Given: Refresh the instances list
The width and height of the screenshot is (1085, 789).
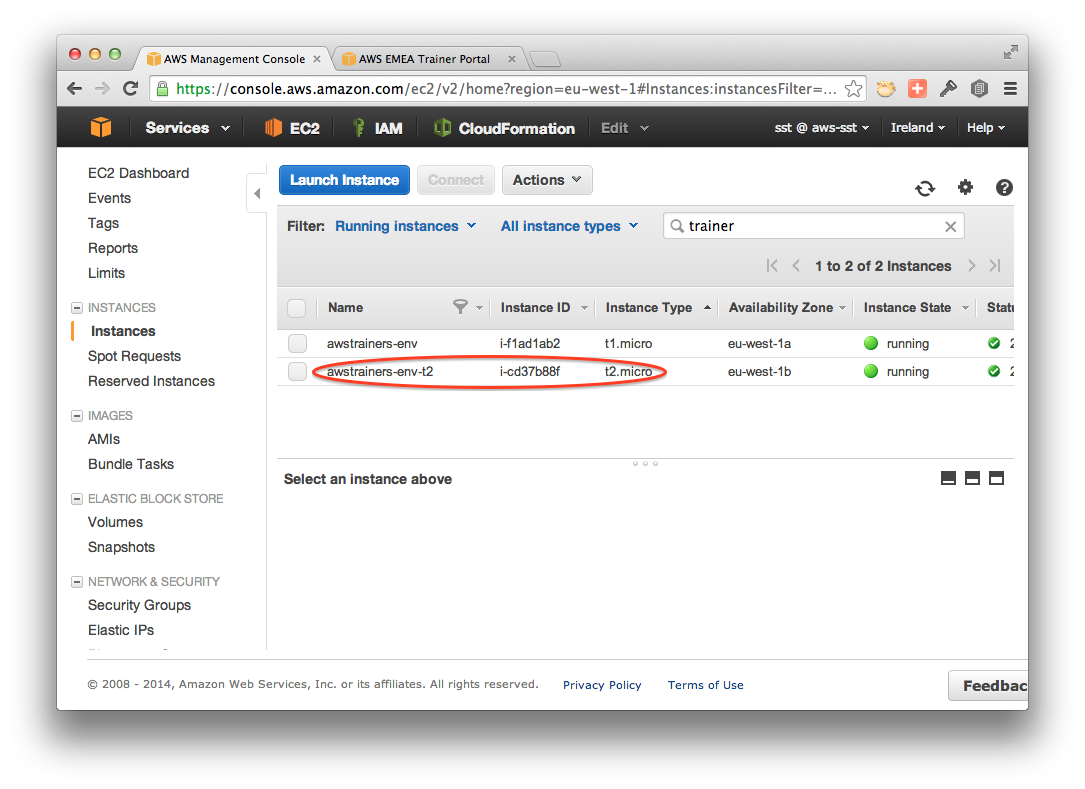Looking at the screenshot, I should 925,188.
